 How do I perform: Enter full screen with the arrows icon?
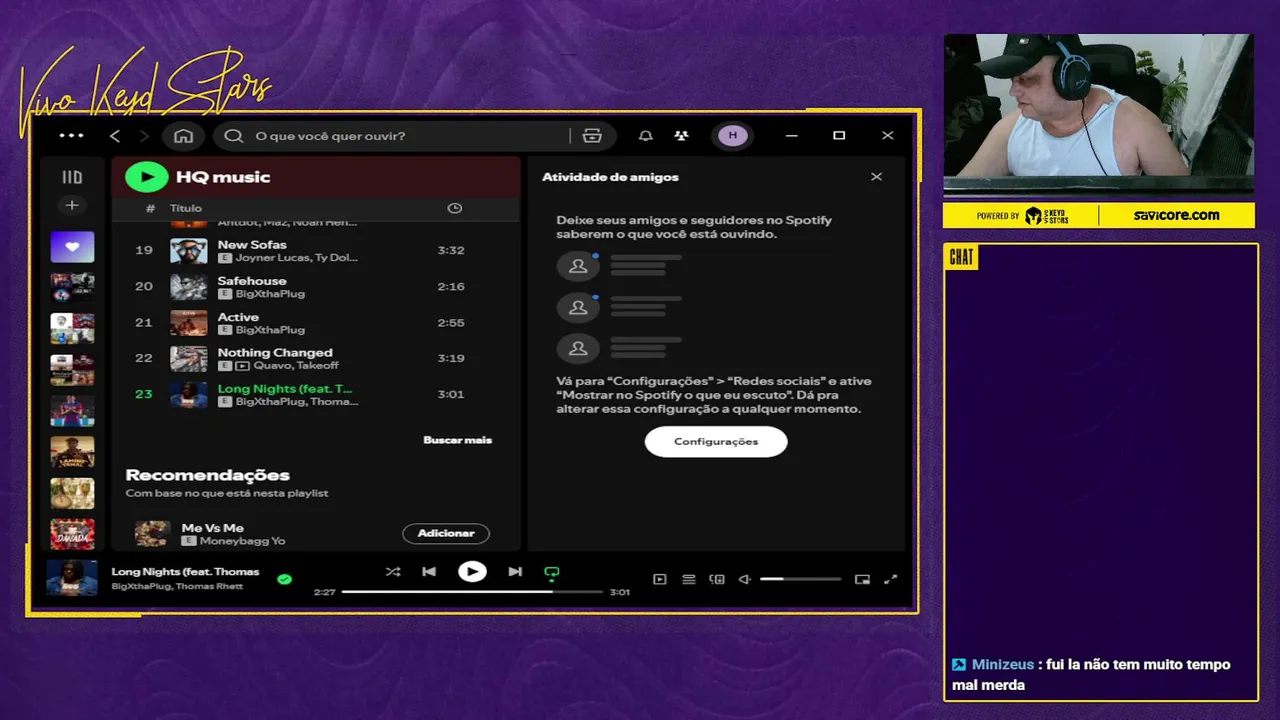891,579
